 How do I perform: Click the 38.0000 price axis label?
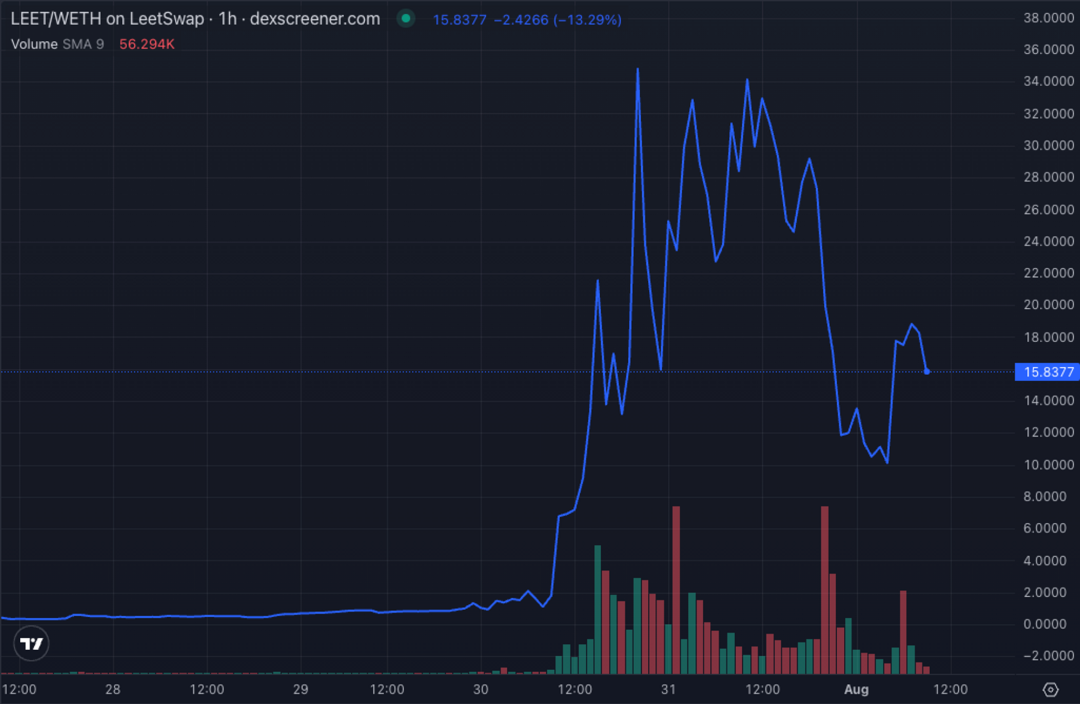coord(1048,18)
